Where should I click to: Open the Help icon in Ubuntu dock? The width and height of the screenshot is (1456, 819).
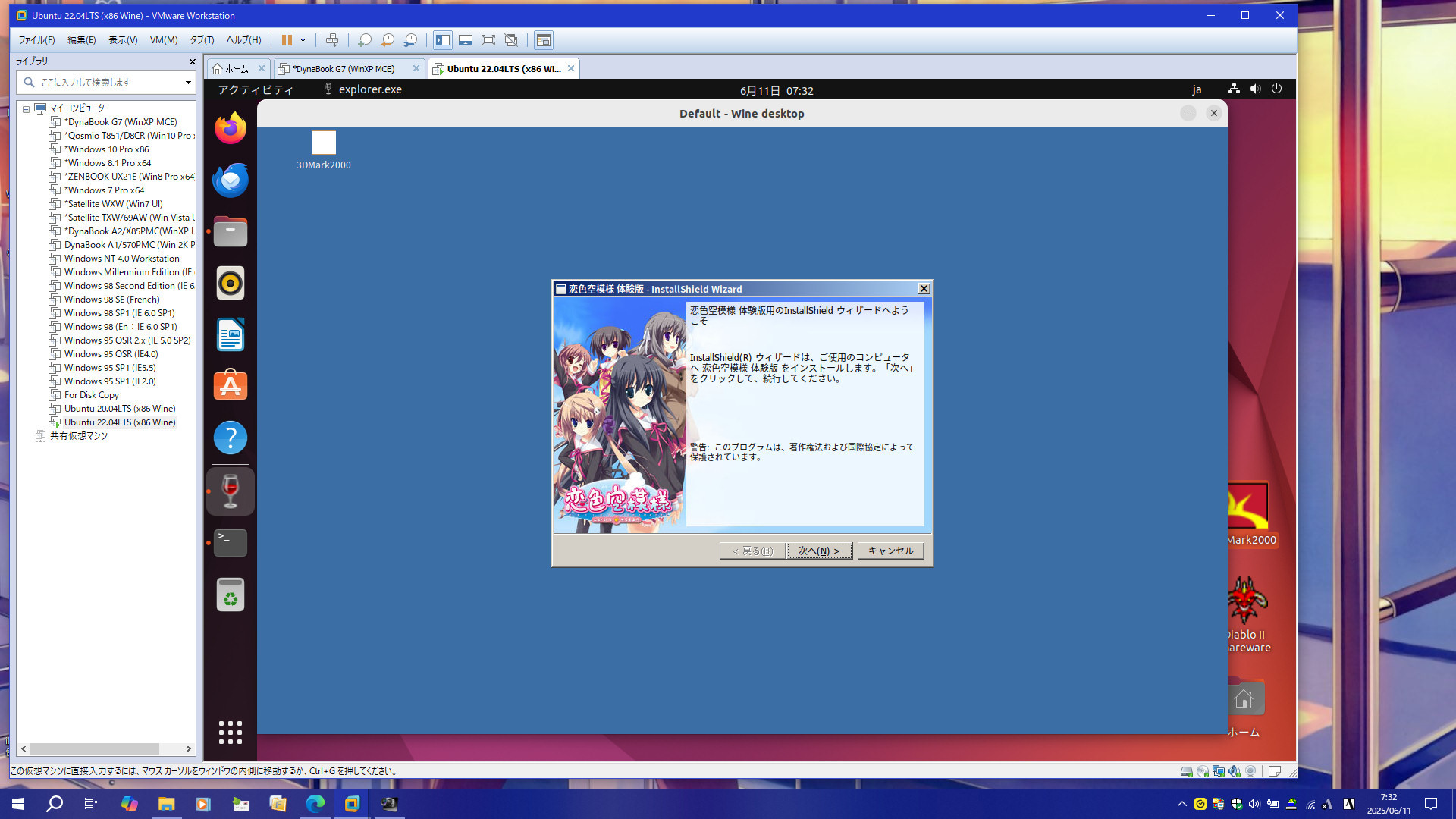point(231,438)
